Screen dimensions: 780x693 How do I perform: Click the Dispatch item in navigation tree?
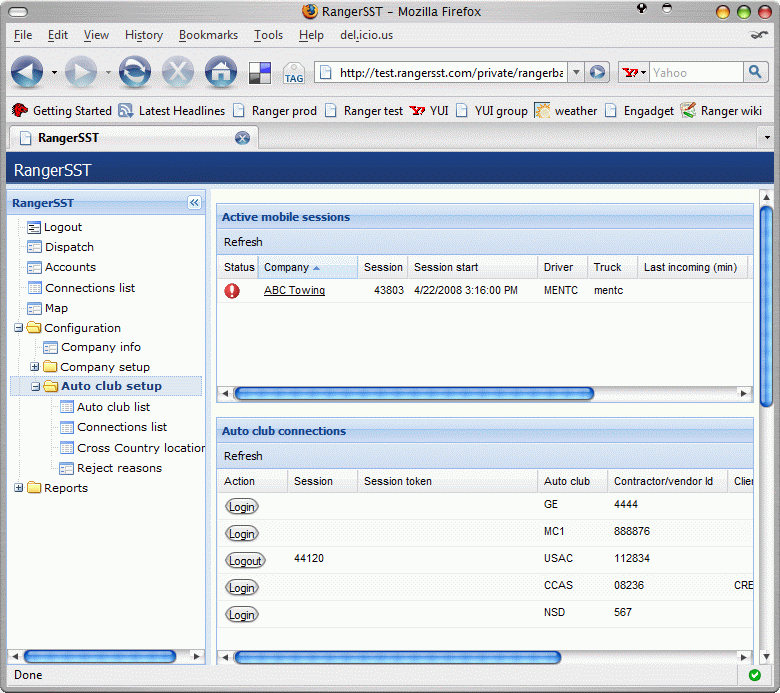point(69,247)
